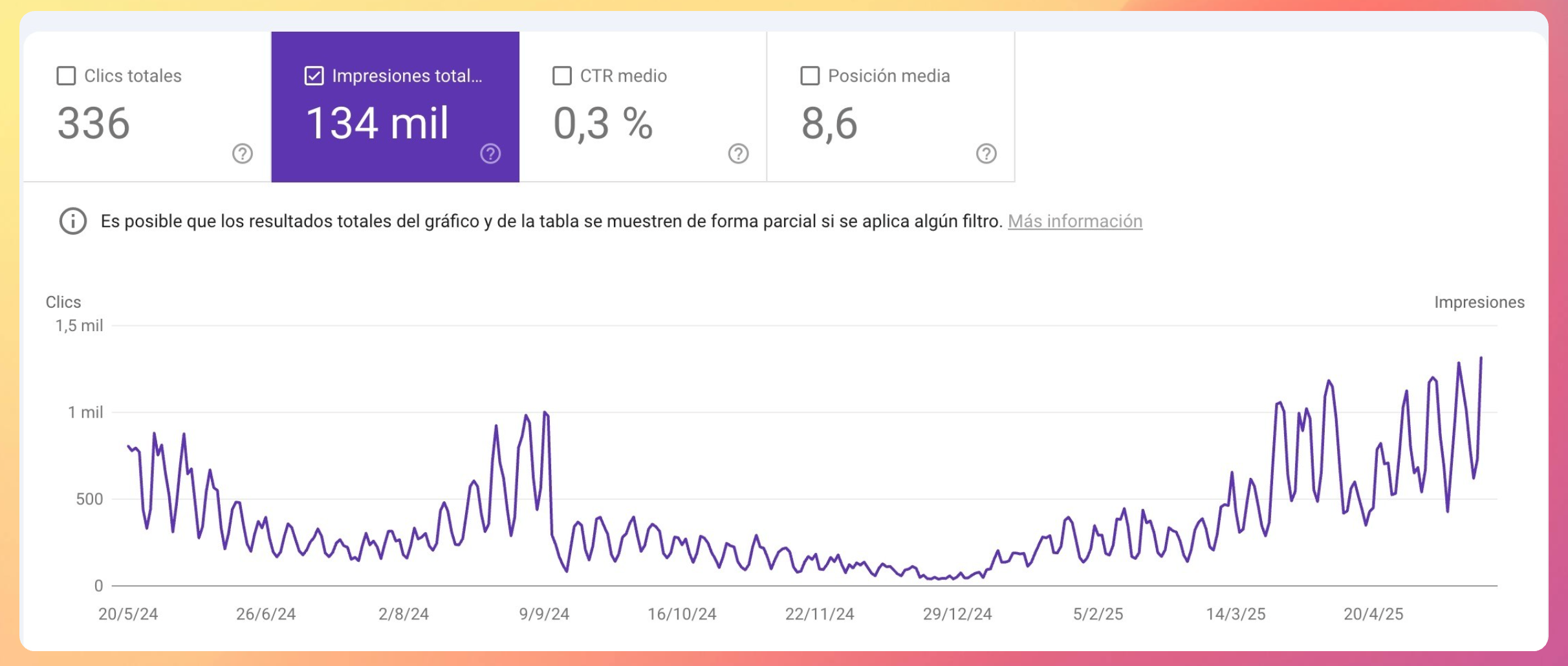The image size is (1568, 666).
Task: Click the 134 mil impressions value
Action: (x=377, y=124)
